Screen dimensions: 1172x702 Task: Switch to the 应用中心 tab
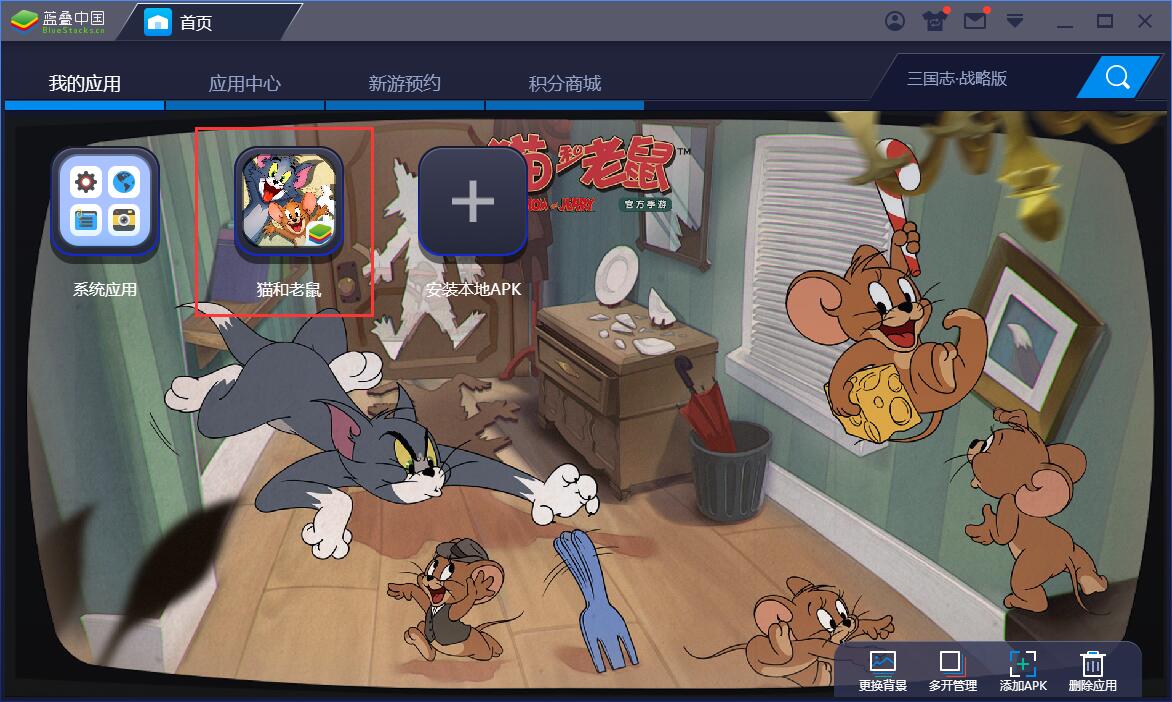click(x=245, y=84)
